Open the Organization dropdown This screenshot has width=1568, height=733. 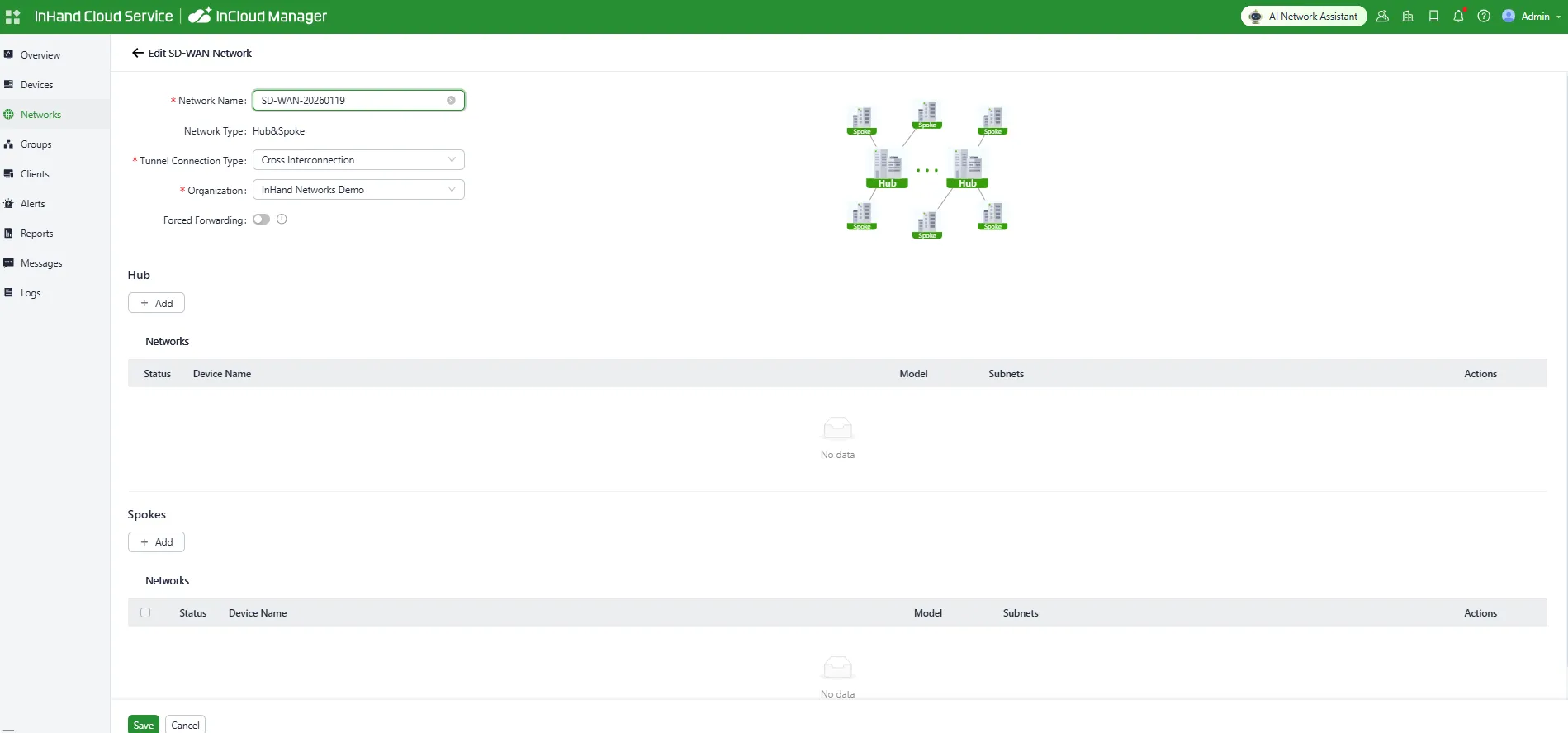(x=358, y=190)
